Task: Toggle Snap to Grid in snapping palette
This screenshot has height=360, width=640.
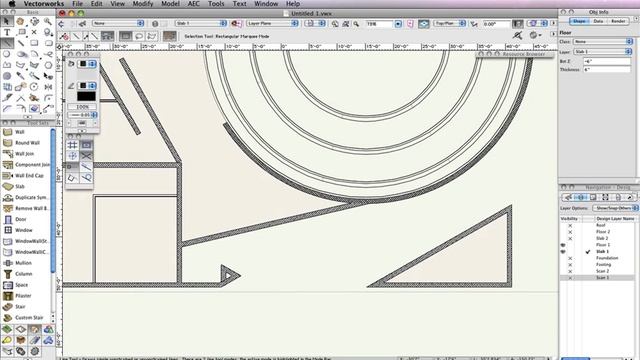Action: point(72,145)
